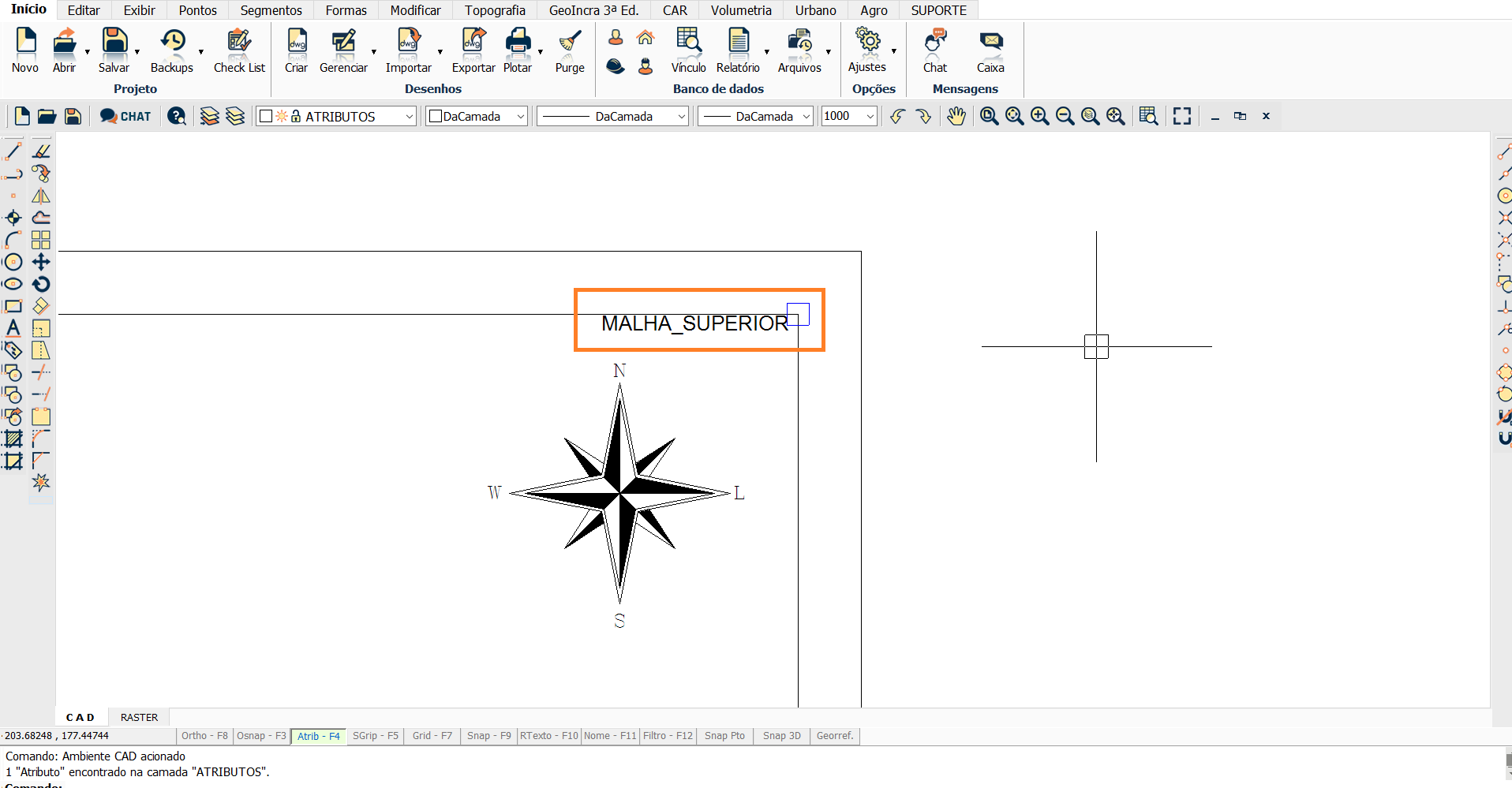Click the Georref. status button

pyautogui.click(x=835, y=736)
